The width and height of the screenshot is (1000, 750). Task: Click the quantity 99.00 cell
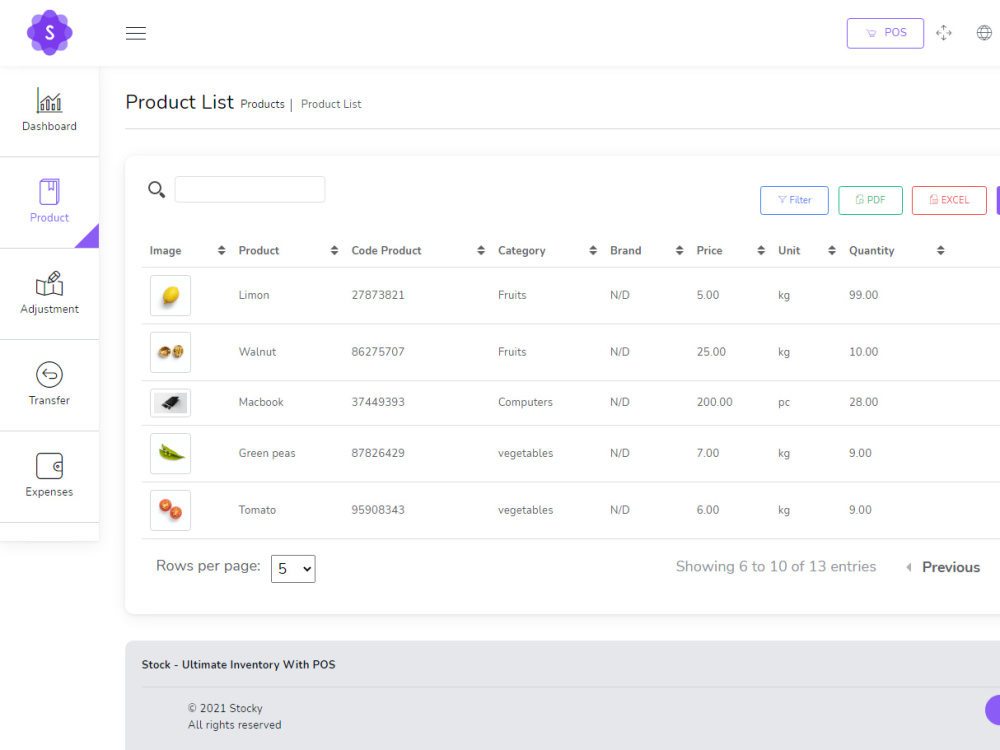[x=864, y=295]
